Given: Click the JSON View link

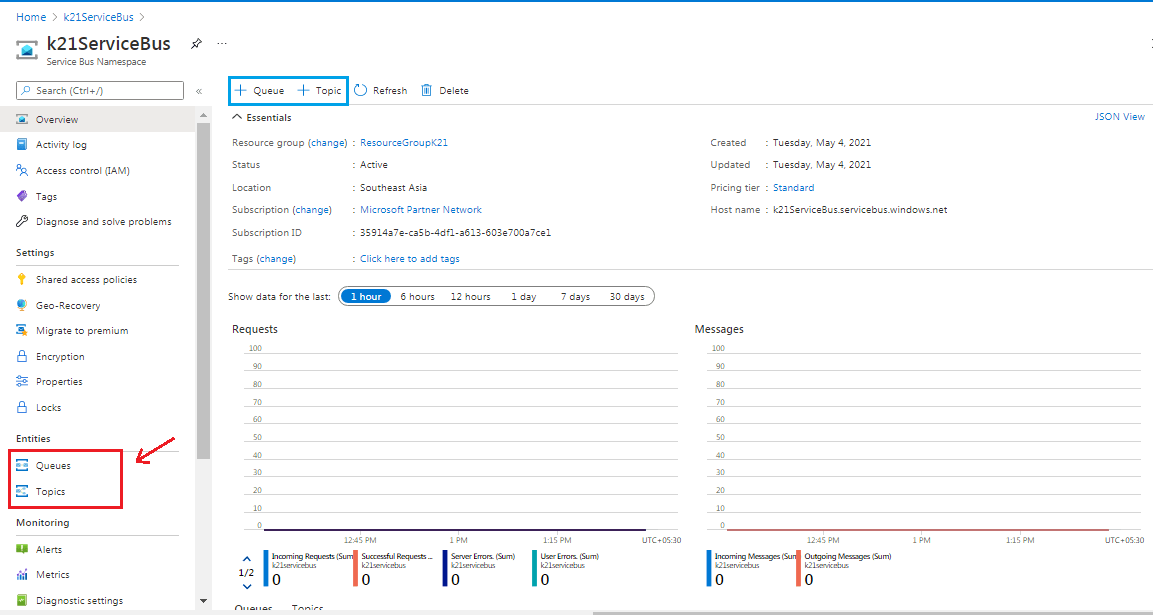Looking at the screenshot, I should pos(1119,117).
